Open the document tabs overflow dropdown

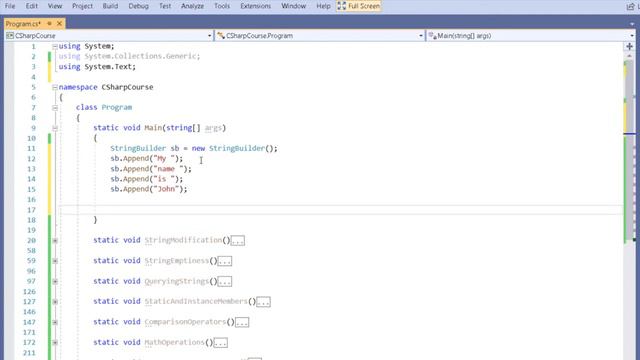point(632,24)
